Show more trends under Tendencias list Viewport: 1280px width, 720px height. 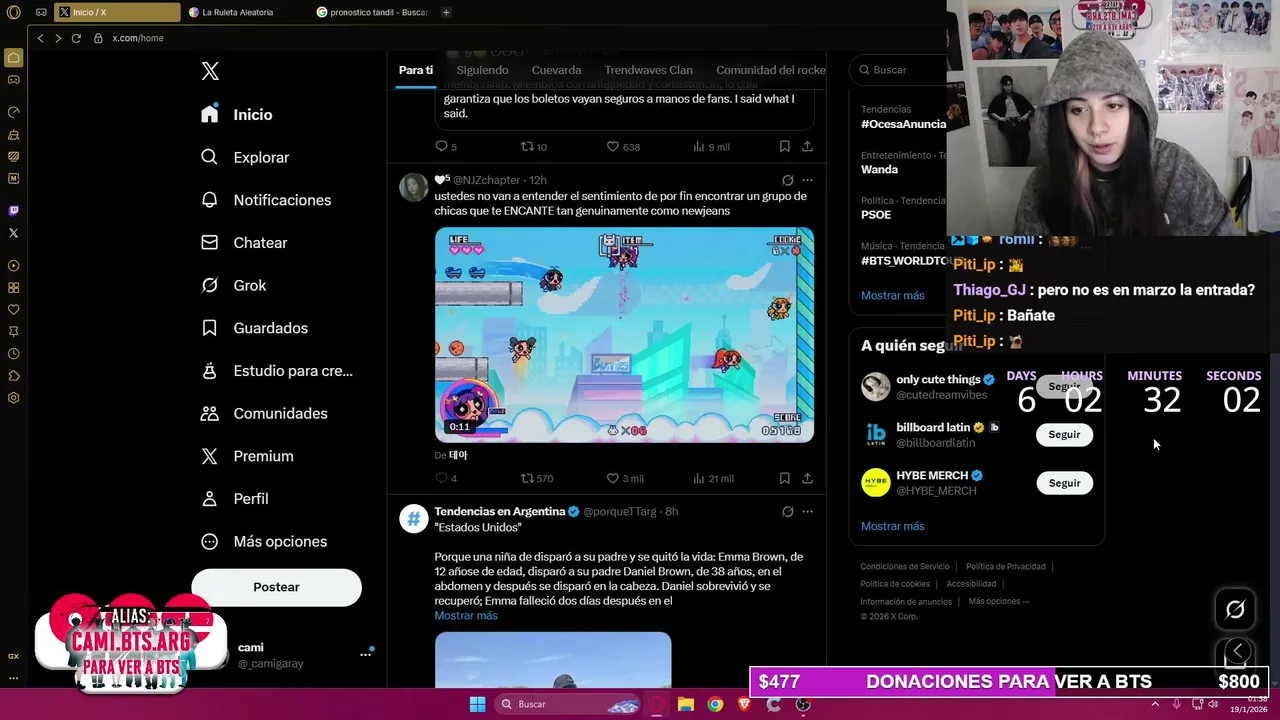tap(892, 295)
